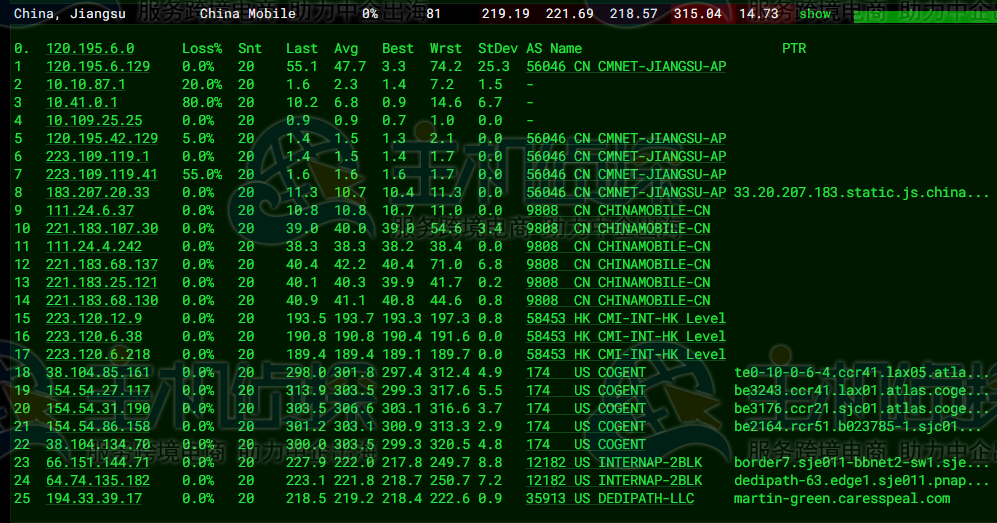Click the "AS Name" column header
Viewport: 997px width, 523px height.
(x=554, y=48)
